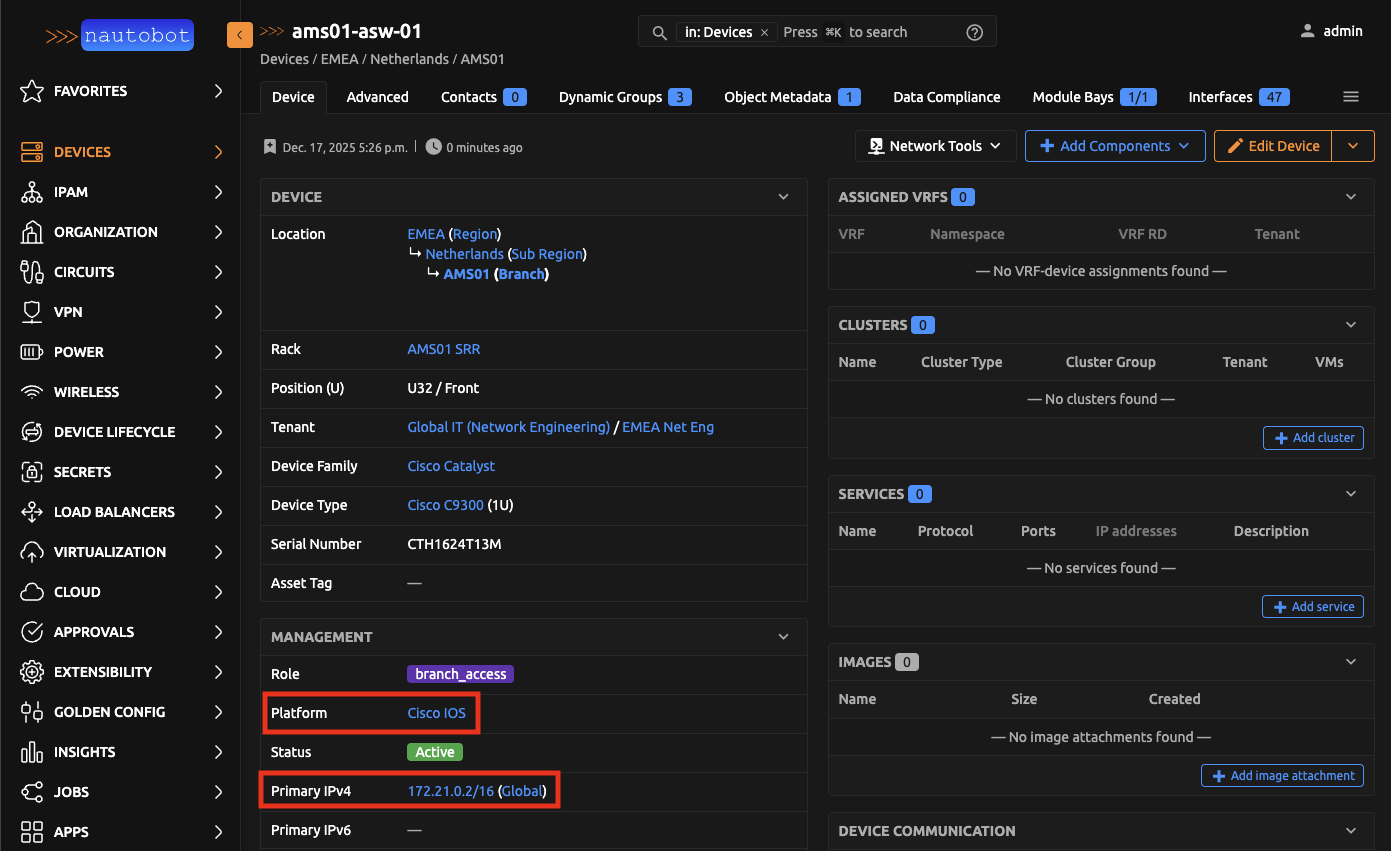This screenshot has height=851, width=1391.
Task: Click the Secrets lock icon in sidebar
Action: 32,472
